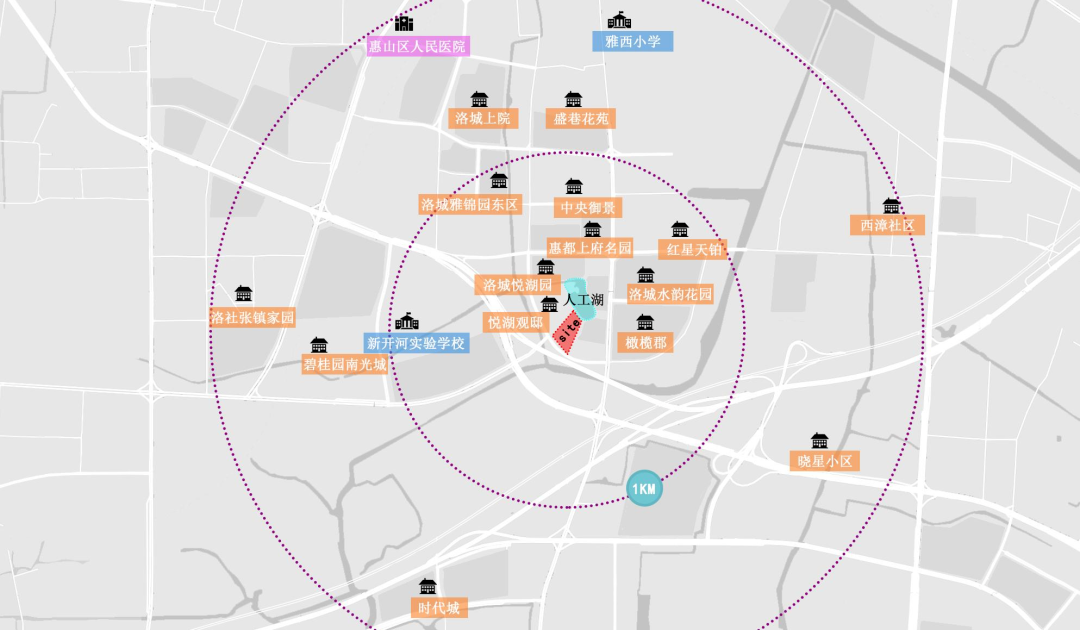Select the 盛巷花苑 label
1080x630 pixels.
click(581, 118)
